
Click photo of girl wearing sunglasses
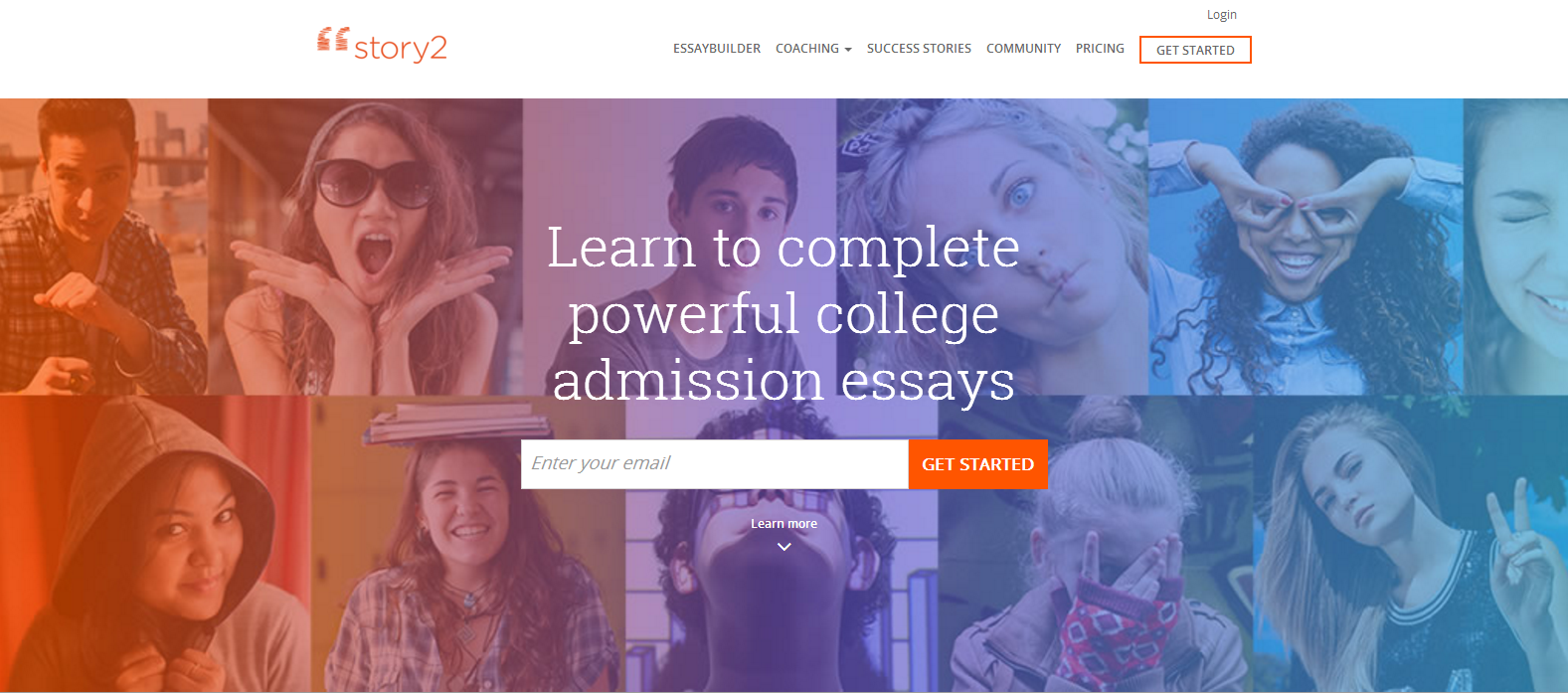365,247
